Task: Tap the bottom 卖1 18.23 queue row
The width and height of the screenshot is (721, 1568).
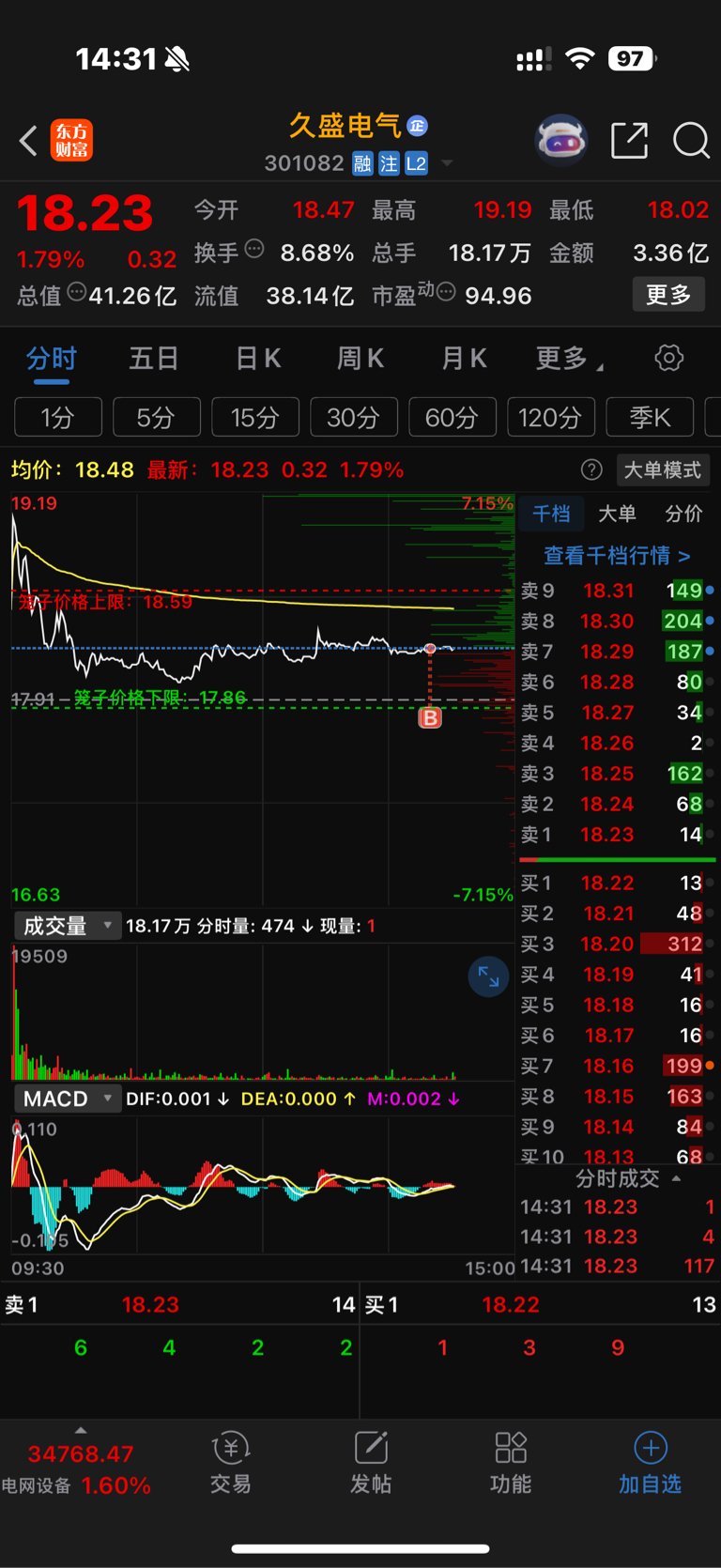Action: pyautogui.click(x=179, y=1304)
